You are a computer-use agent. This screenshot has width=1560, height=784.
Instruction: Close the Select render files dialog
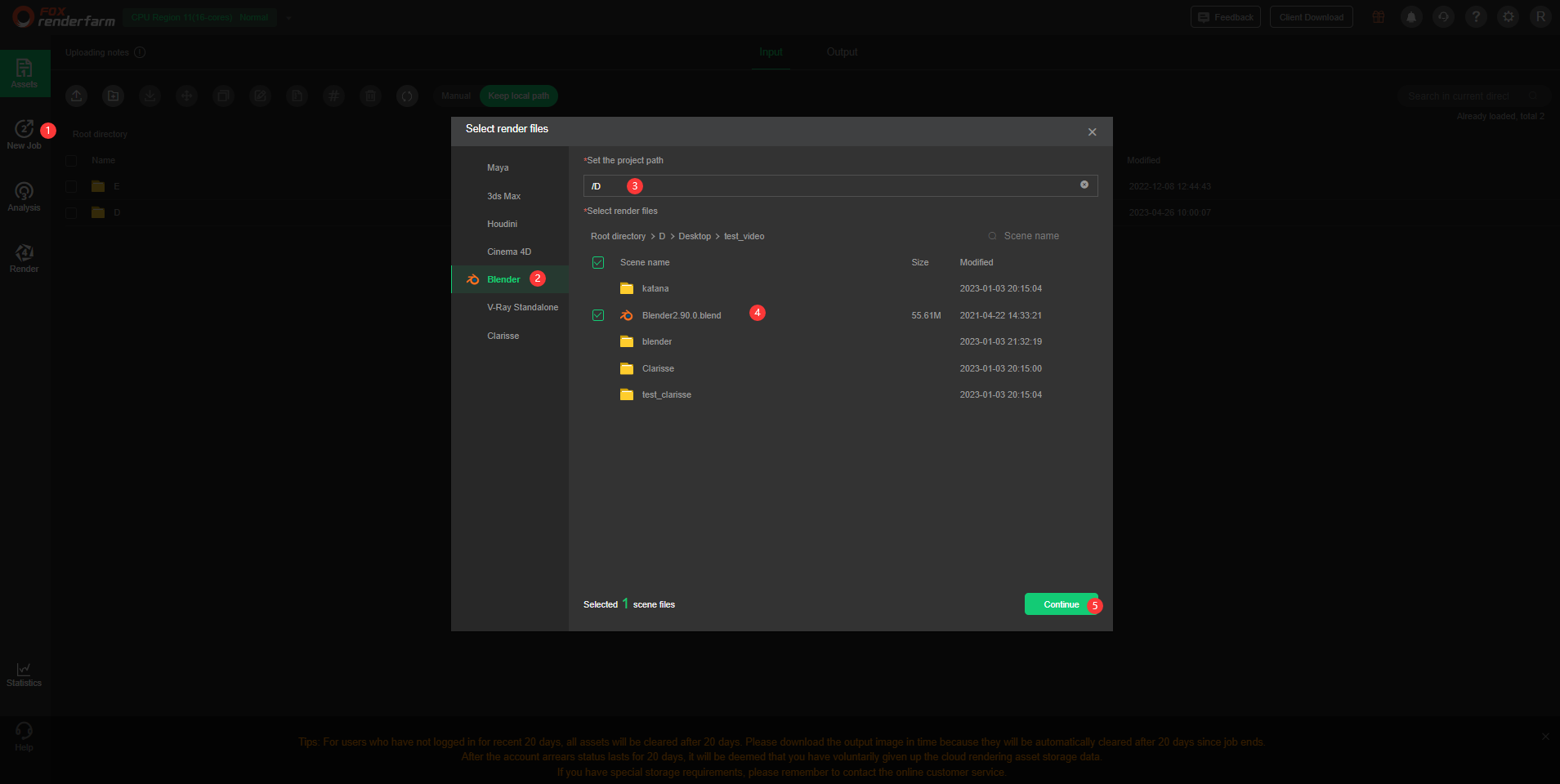1093,132
